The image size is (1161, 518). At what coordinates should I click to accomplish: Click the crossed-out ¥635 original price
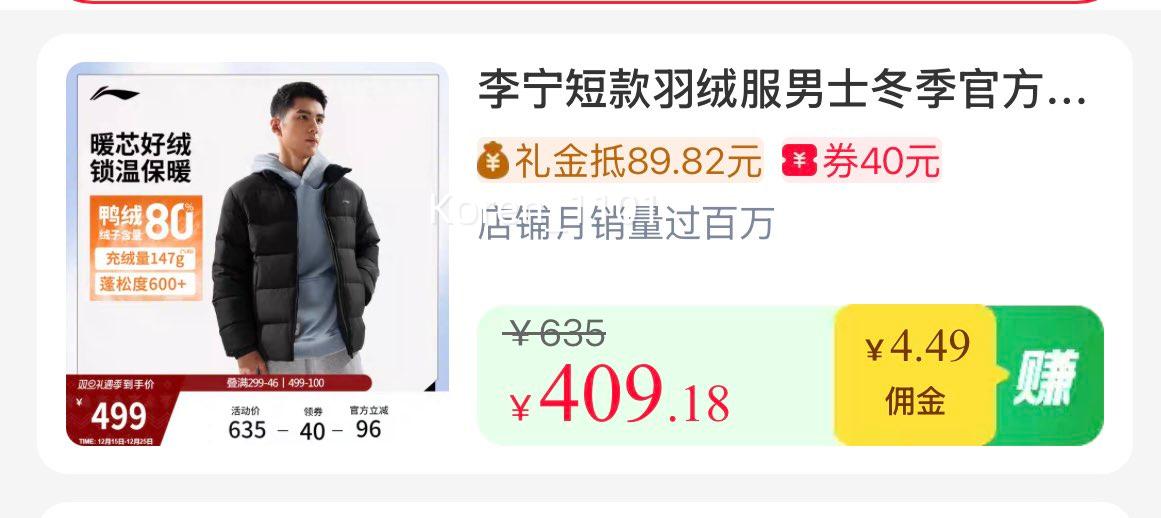pos(555,334)
